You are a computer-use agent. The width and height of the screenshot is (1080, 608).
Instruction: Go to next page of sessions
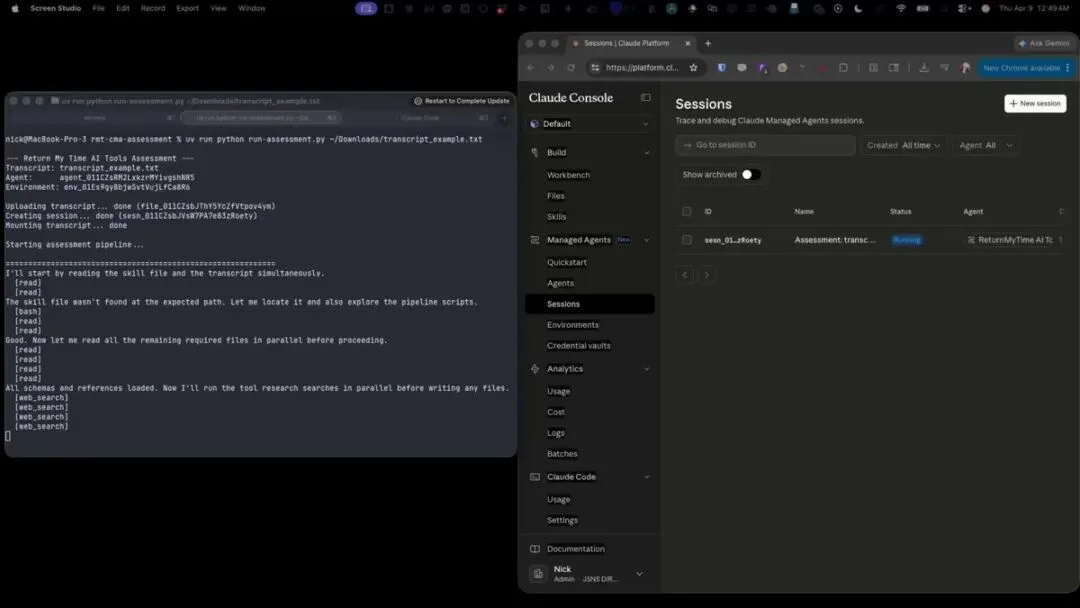(709, 275)
